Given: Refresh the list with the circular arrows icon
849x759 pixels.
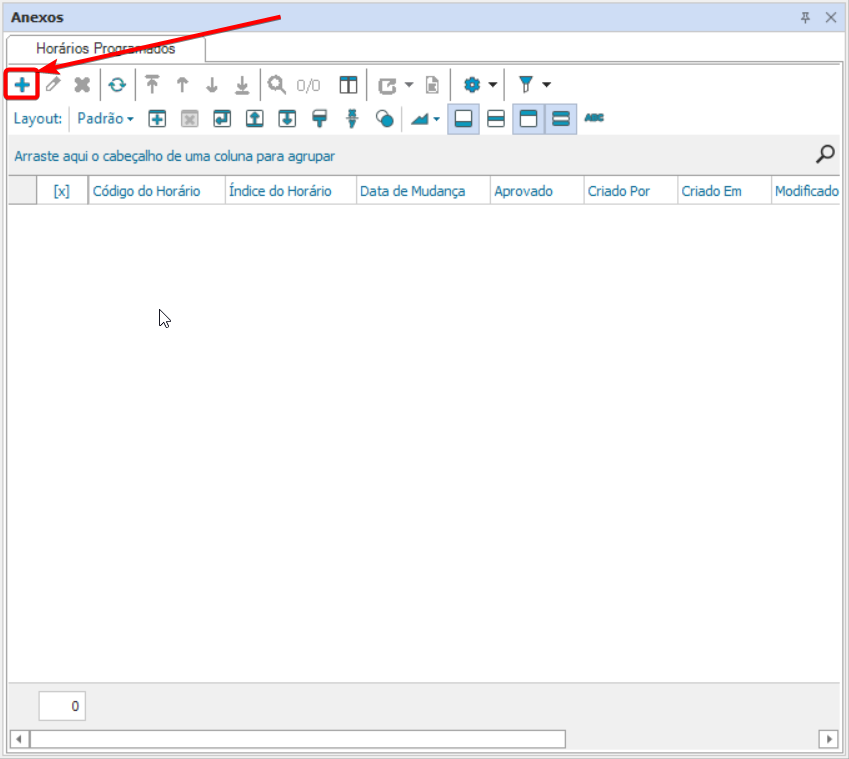Looking at the screenshot, I should click(x=117, y=85).
